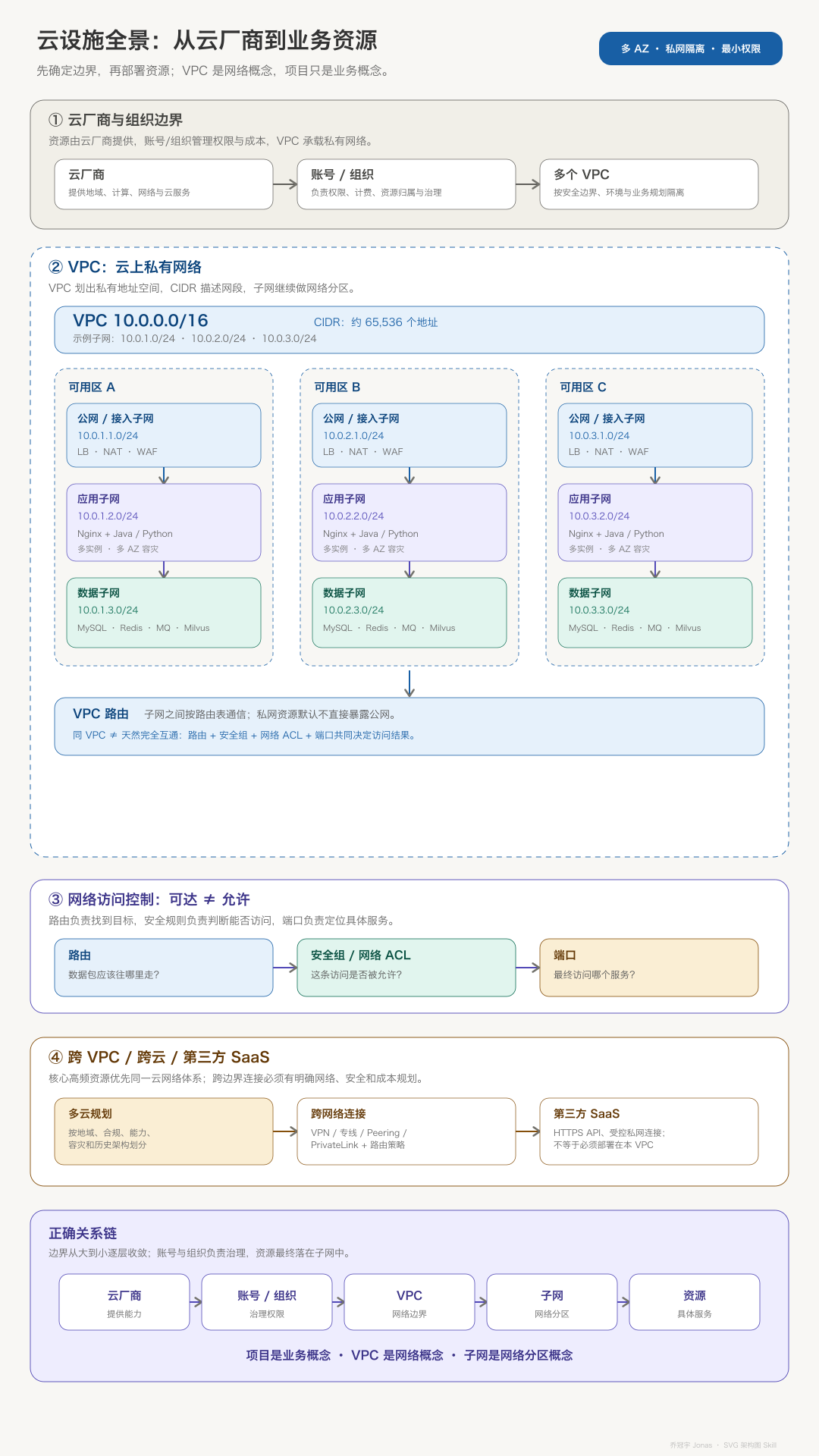Choose the 公网 / 接入子网 card with 10.0.2.1.0/24
Viewport: 819px width, 1456px height.
(409, 435)
